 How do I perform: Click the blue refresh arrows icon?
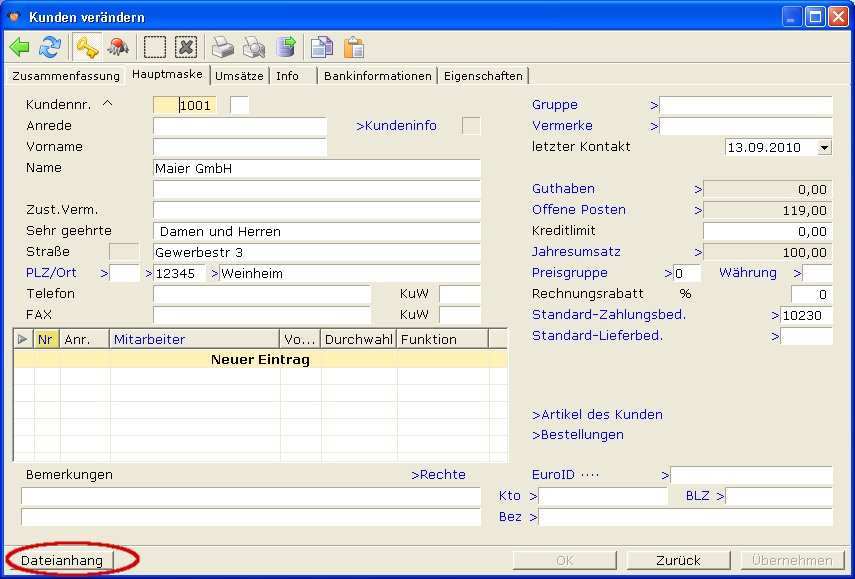click(50, 47)
